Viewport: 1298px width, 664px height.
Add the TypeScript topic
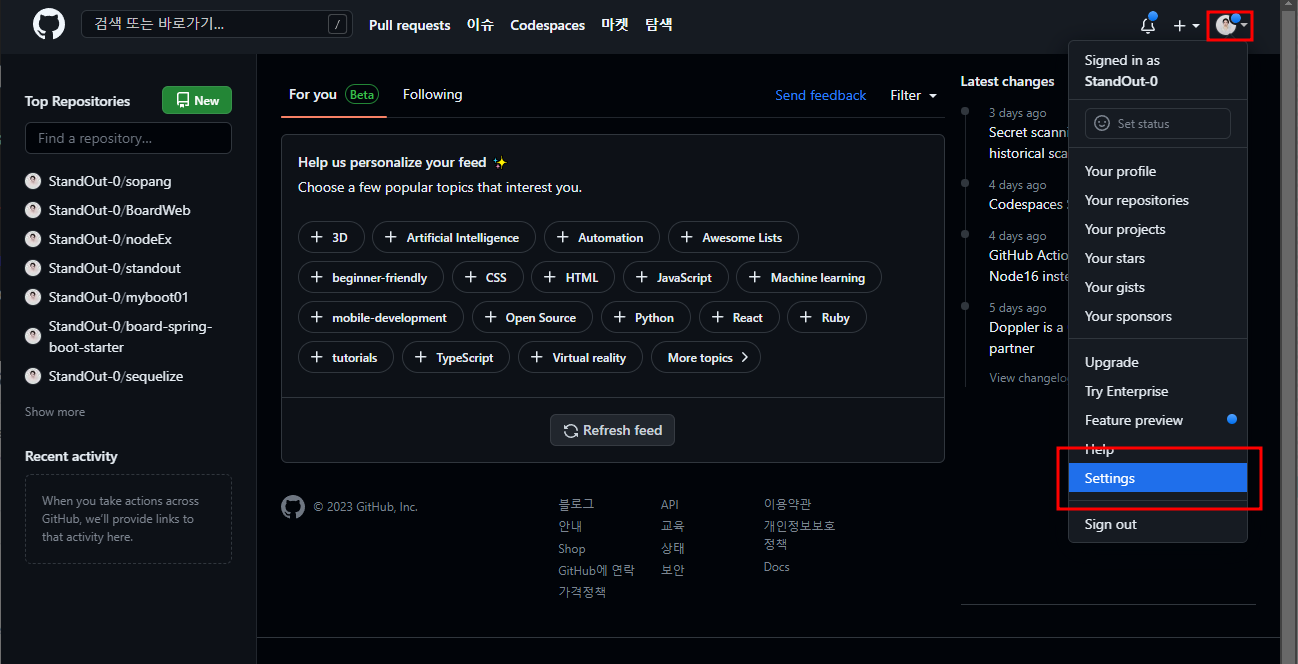click(456, 357)
